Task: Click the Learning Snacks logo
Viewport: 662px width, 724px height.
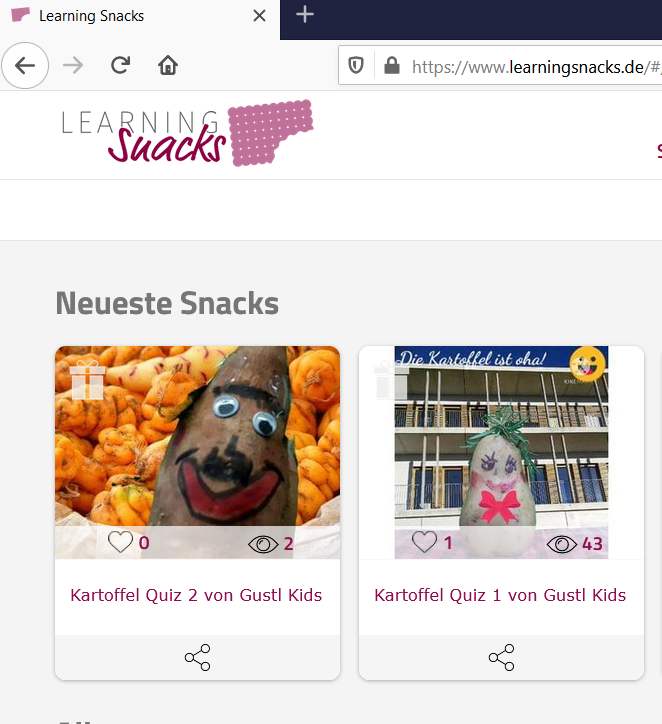Action: 187,133
